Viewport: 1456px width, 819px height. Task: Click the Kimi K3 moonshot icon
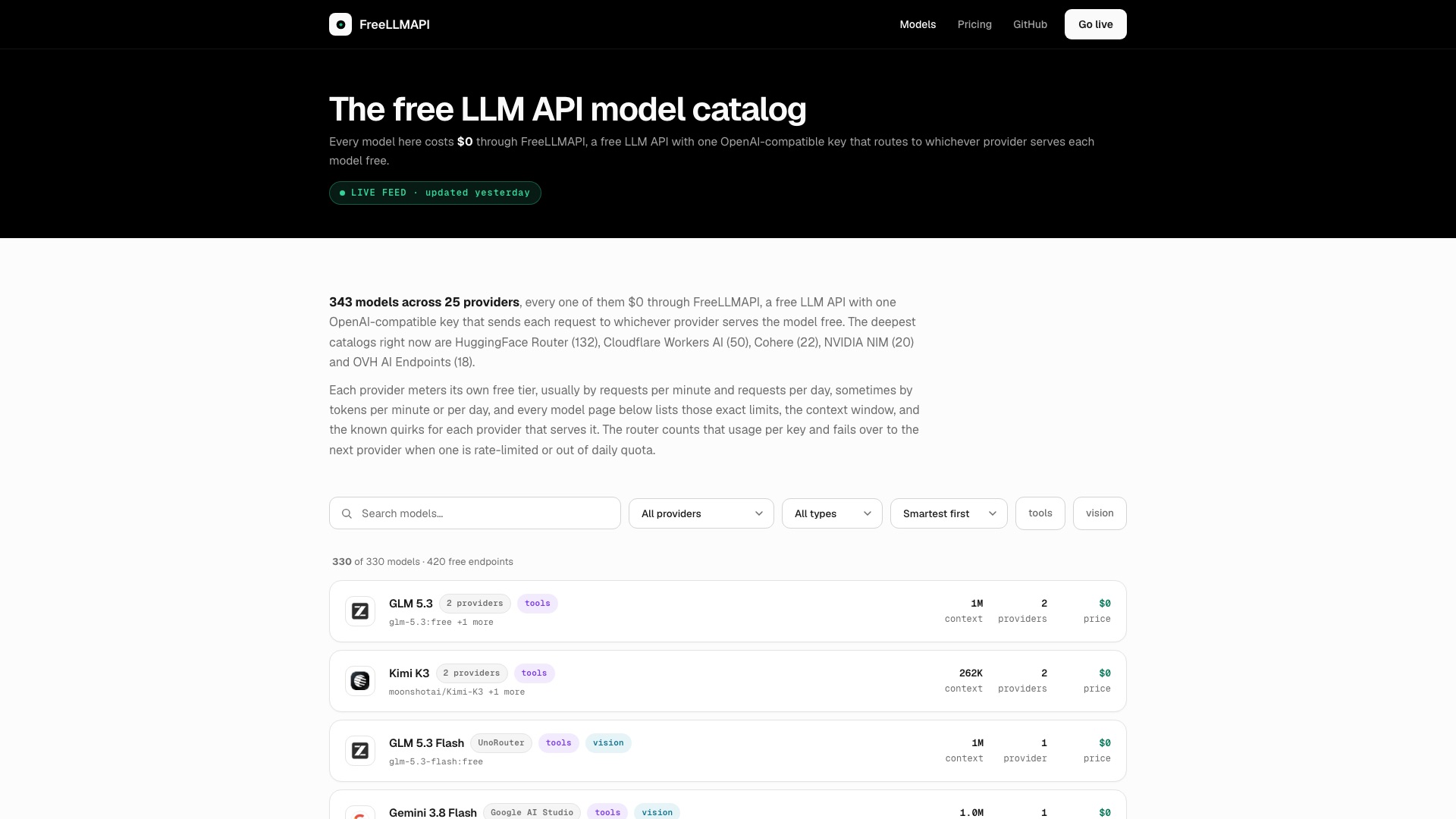coord(360,681)
